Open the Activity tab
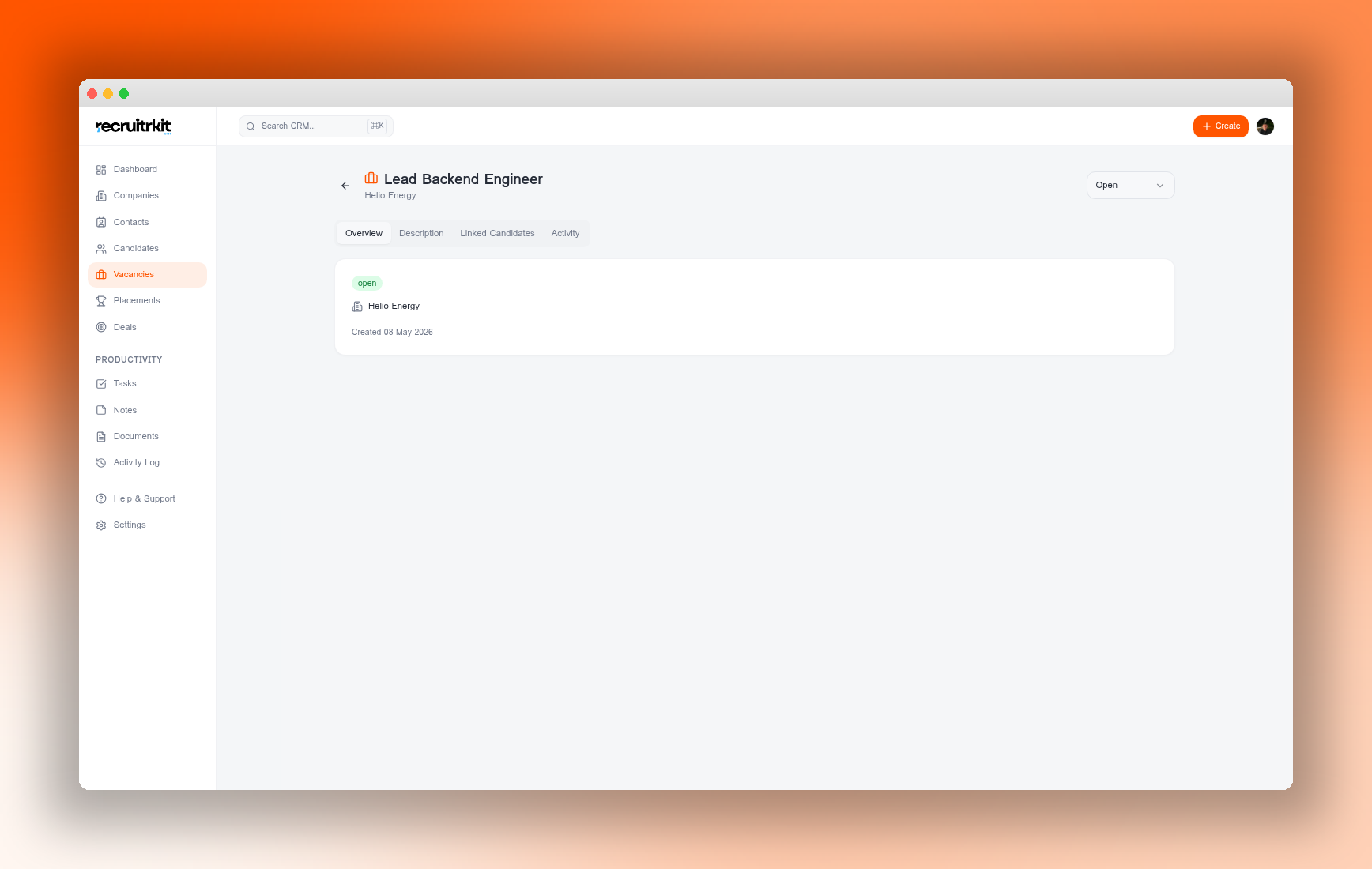 pyautogui.click(x=565, y=233)
